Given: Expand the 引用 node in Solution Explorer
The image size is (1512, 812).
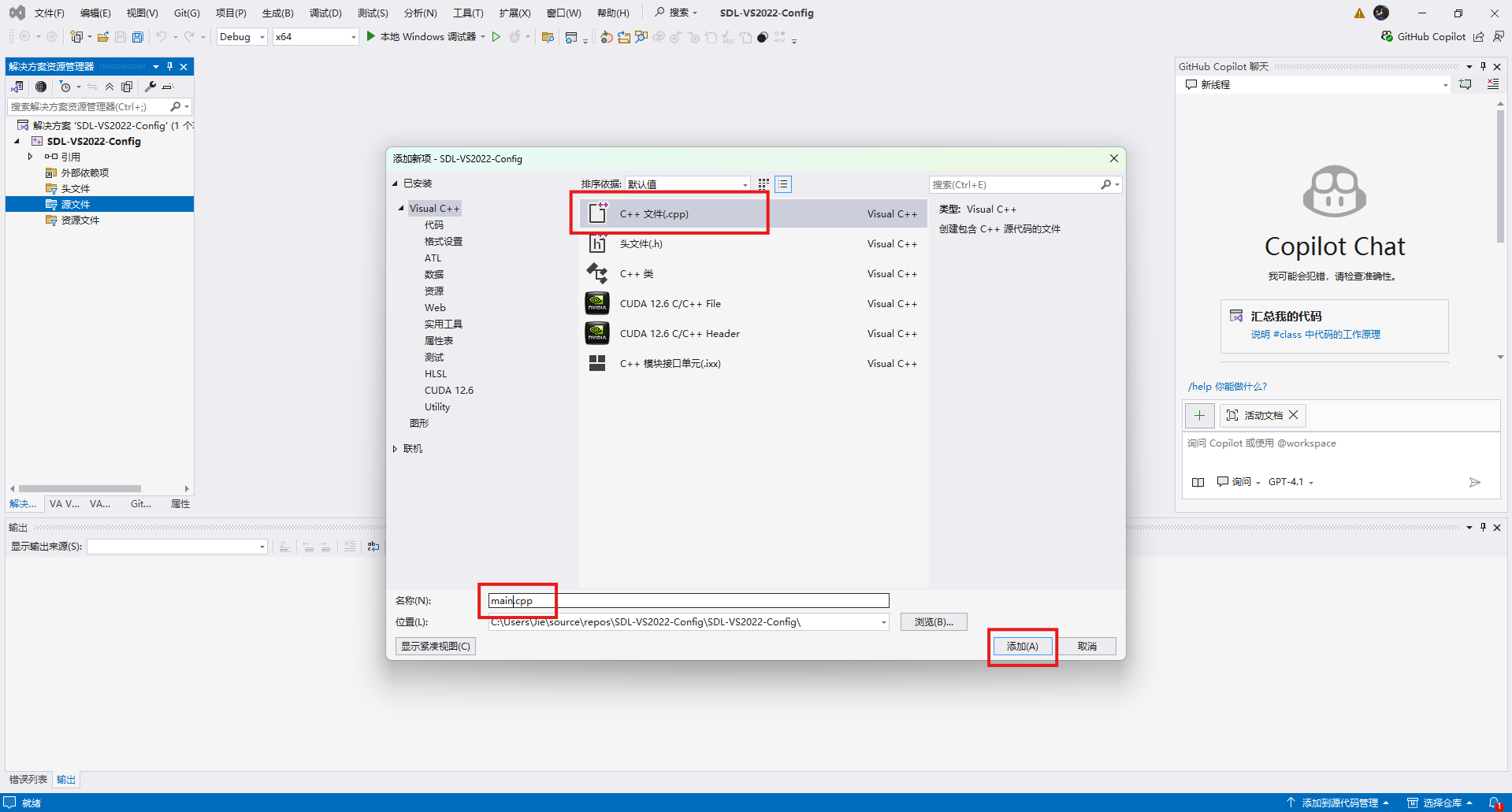Looking at the screenshot, I should point(30,156).
